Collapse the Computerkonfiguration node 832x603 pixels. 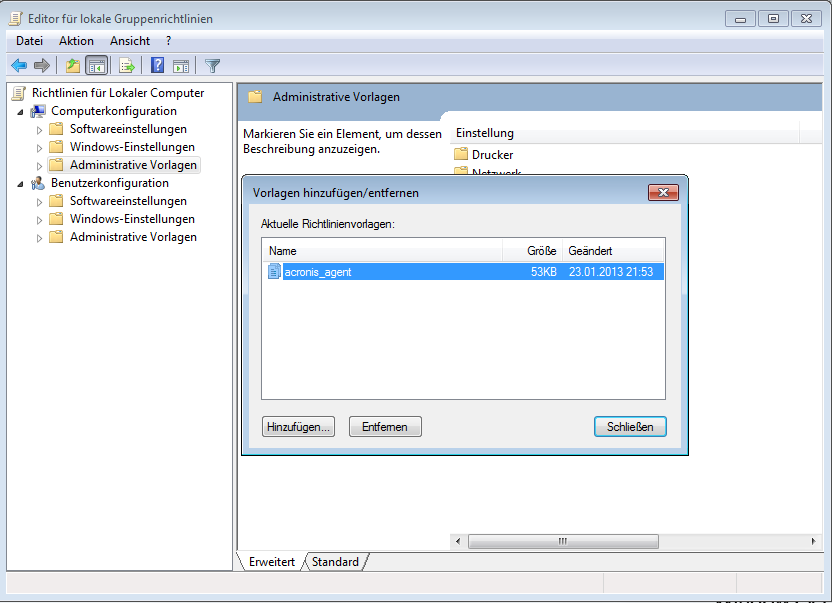click(20, 112)
